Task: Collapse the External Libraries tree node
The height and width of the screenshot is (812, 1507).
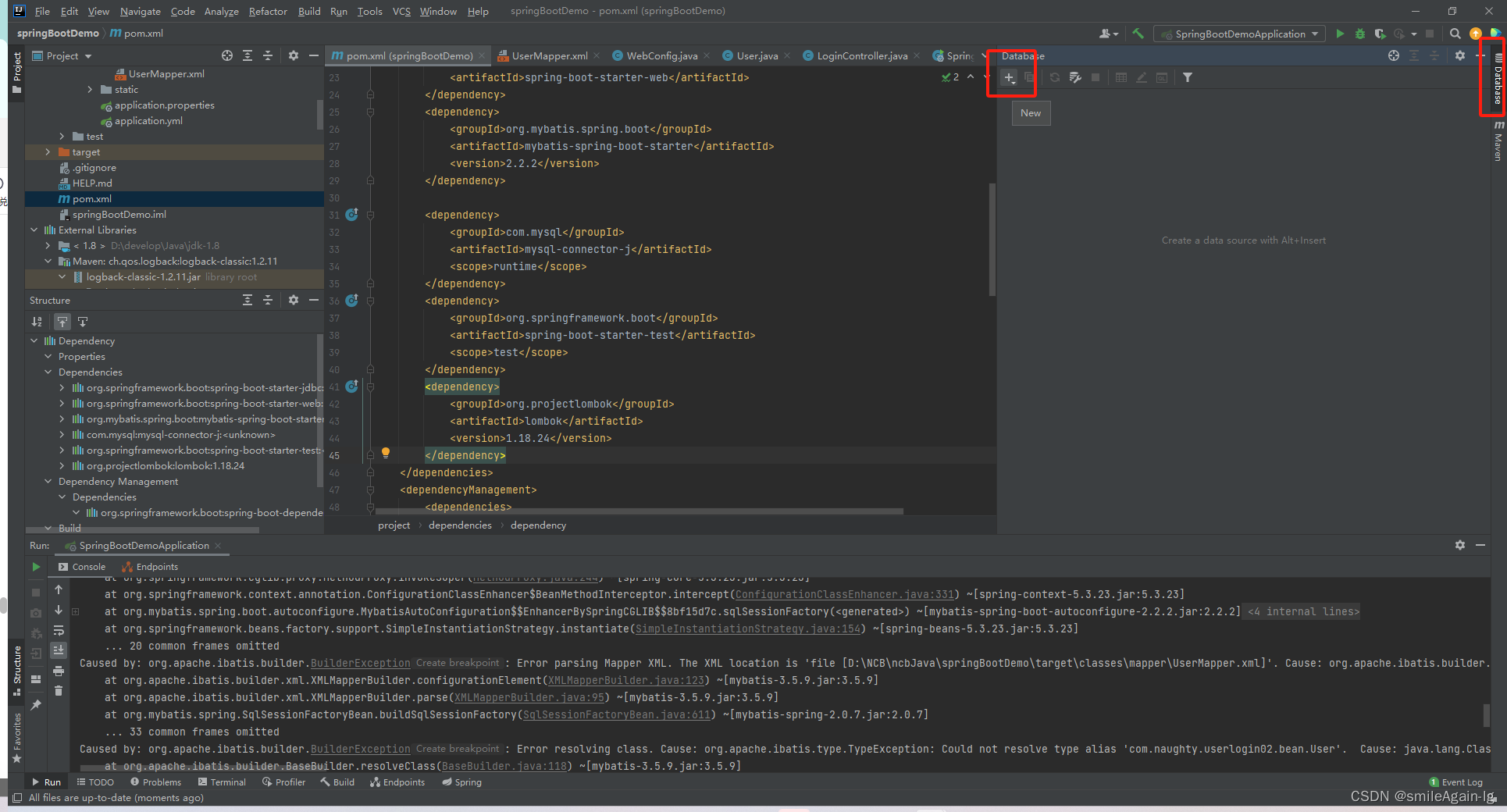Action: pos(34,230)
